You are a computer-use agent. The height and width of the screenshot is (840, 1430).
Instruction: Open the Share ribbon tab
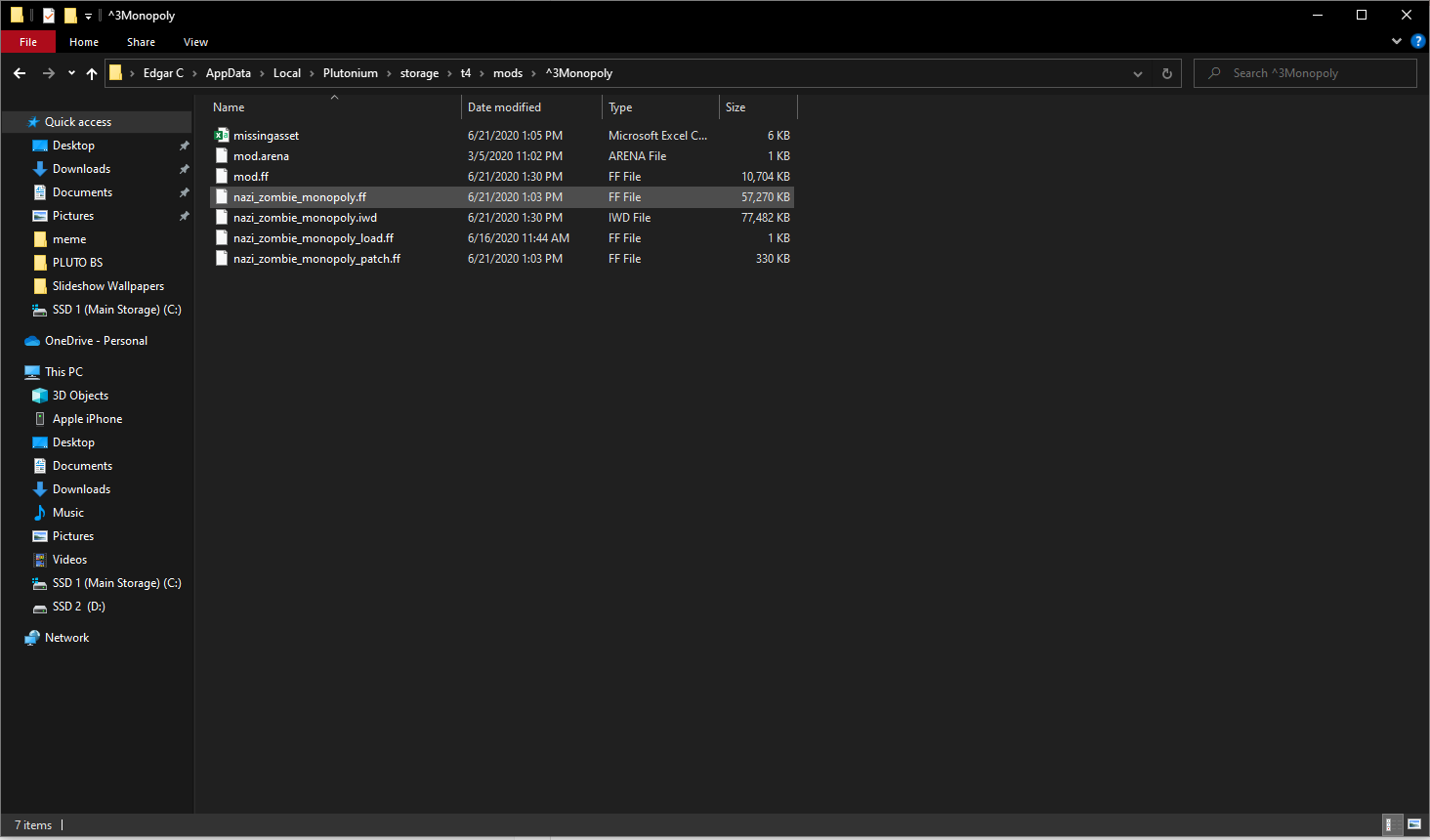pos(141,42)
